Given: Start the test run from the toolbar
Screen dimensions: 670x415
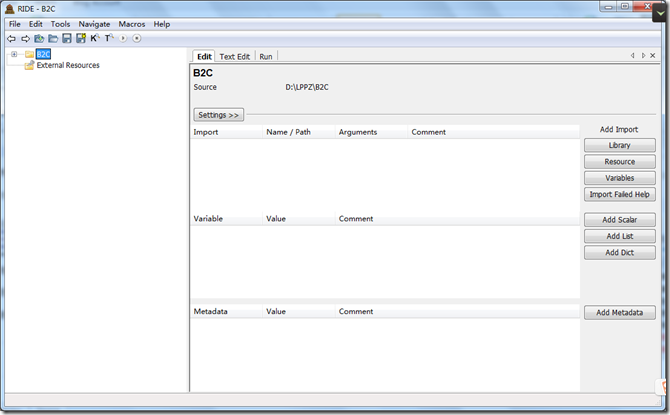Looking at the screenshot, I should 123,38.
